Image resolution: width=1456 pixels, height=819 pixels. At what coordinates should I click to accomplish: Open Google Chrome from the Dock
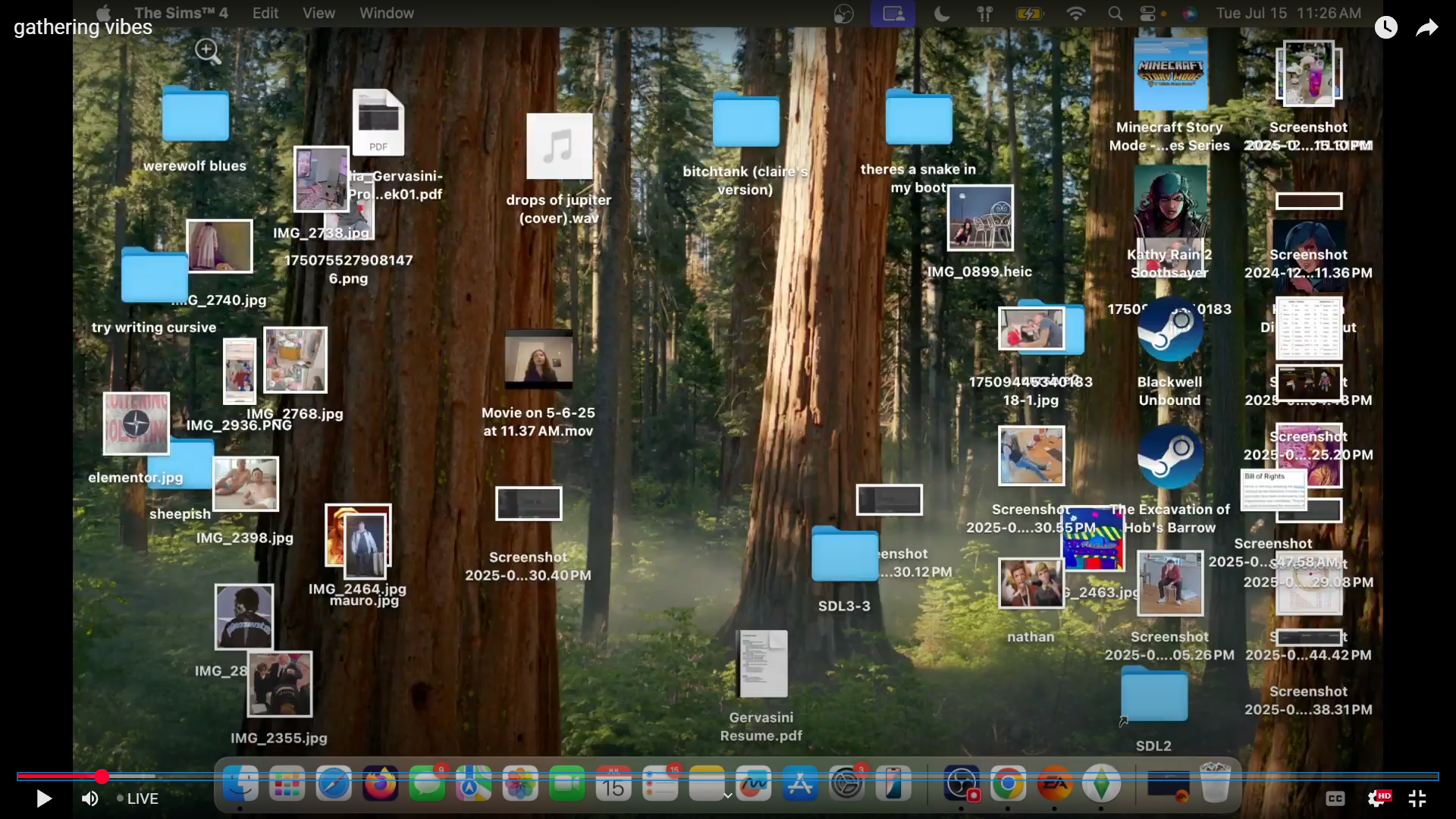[1008, 784]
